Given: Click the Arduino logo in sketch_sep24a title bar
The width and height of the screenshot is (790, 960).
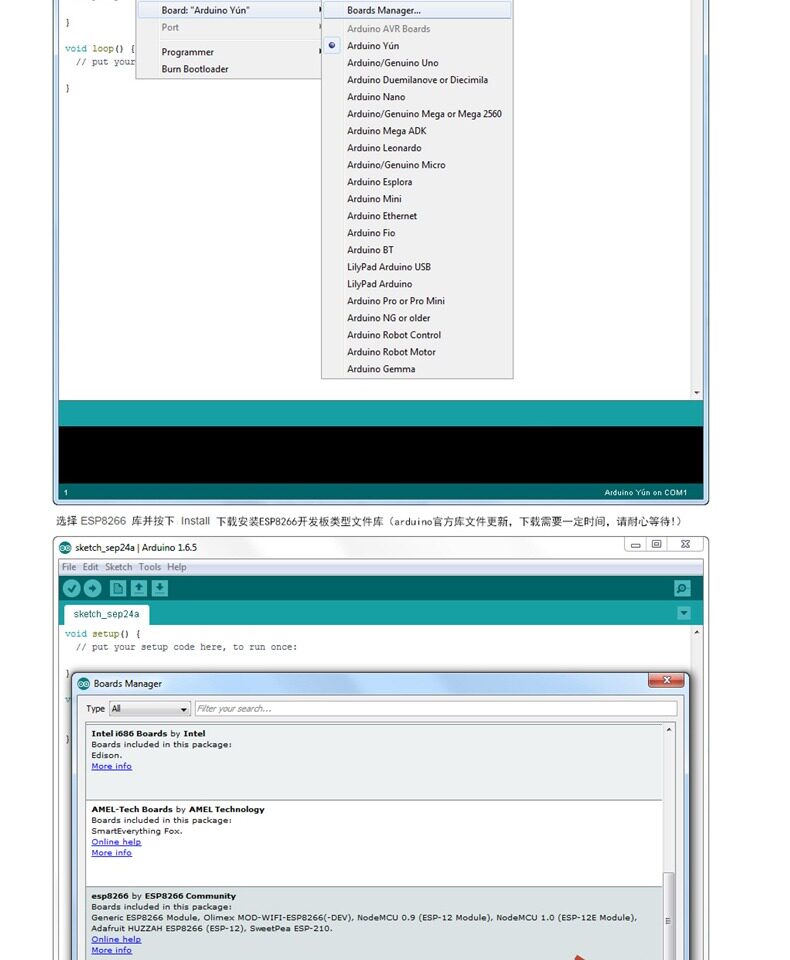Looking at the screenshot, I should tap(65, 547).
